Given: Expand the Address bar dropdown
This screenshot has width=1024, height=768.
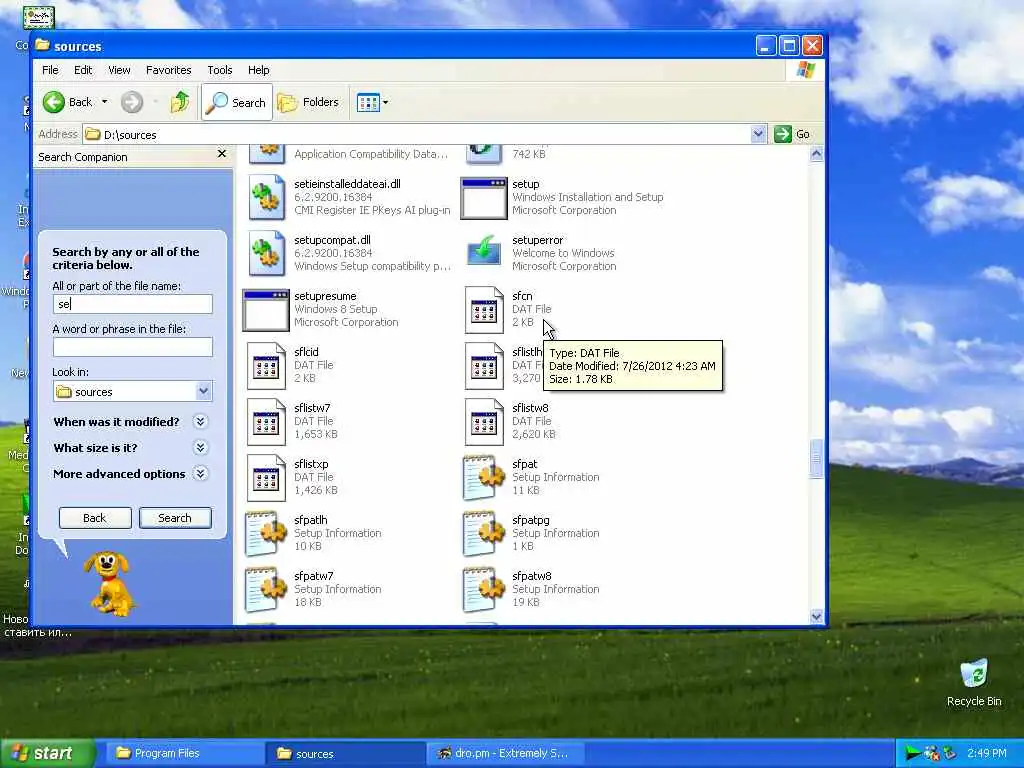Looking at the screenshot, I should [758, 134].
